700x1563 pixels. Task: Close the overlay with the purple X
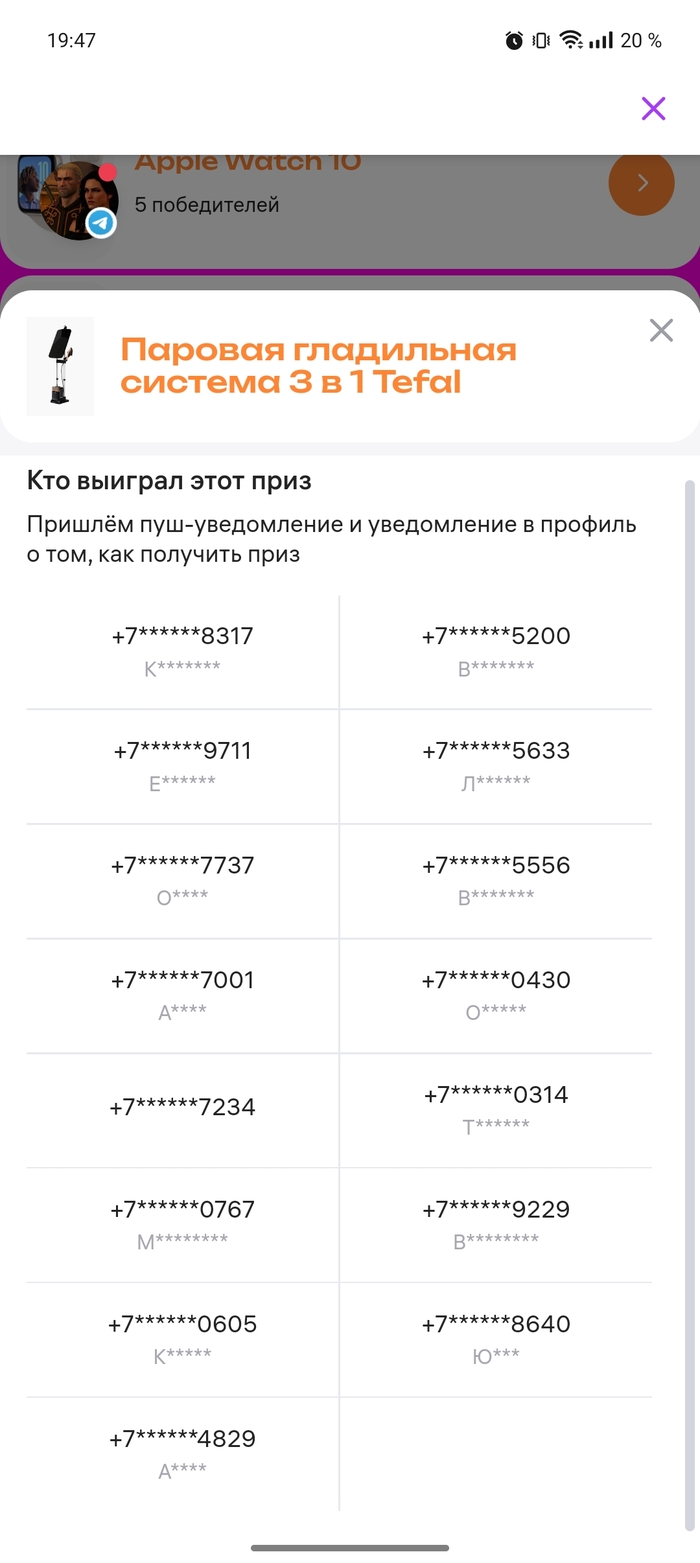[x=653, y=108]
